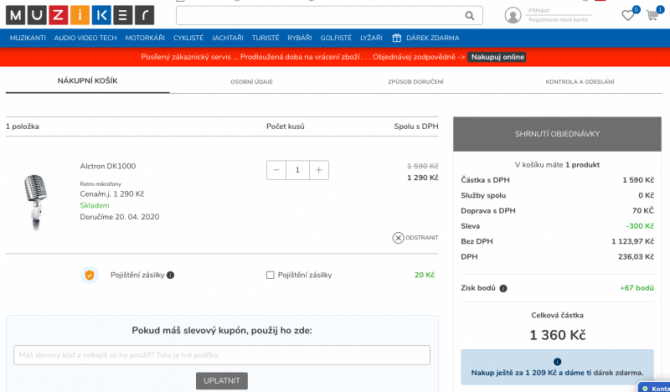670x392 pixels.
Task: Open the Muzikanti menu
Action: click(x=28, y=38)
